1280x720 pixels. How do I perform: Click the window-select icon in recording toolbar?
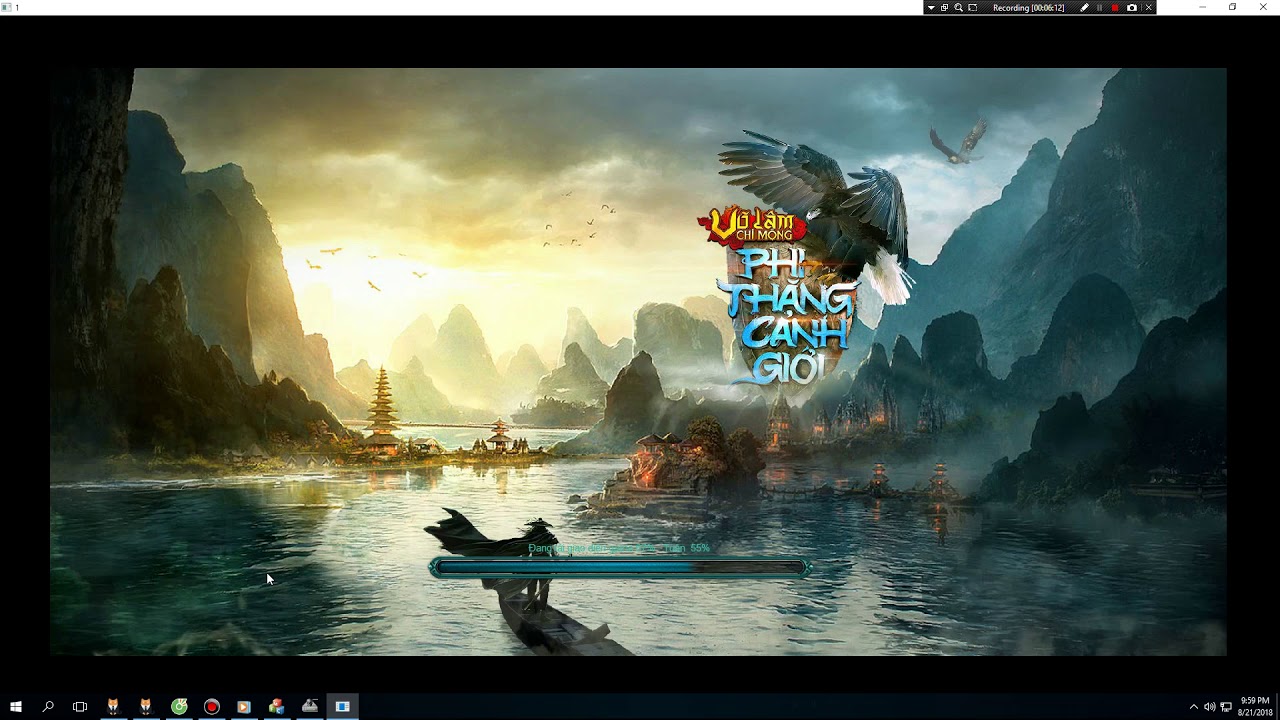pyautogui.click(x=945, y=7)
